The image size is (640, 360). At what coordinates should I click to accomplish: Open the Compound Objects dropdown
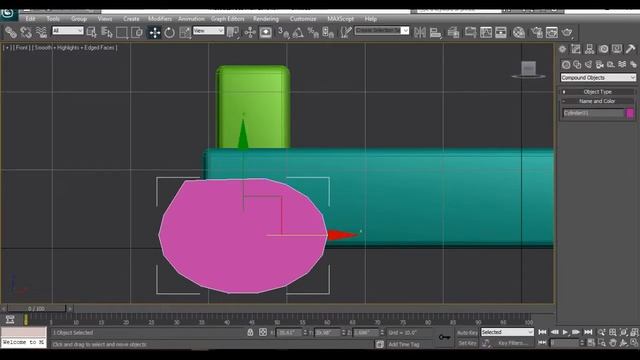pyautogui.click(x=598, y=78)
